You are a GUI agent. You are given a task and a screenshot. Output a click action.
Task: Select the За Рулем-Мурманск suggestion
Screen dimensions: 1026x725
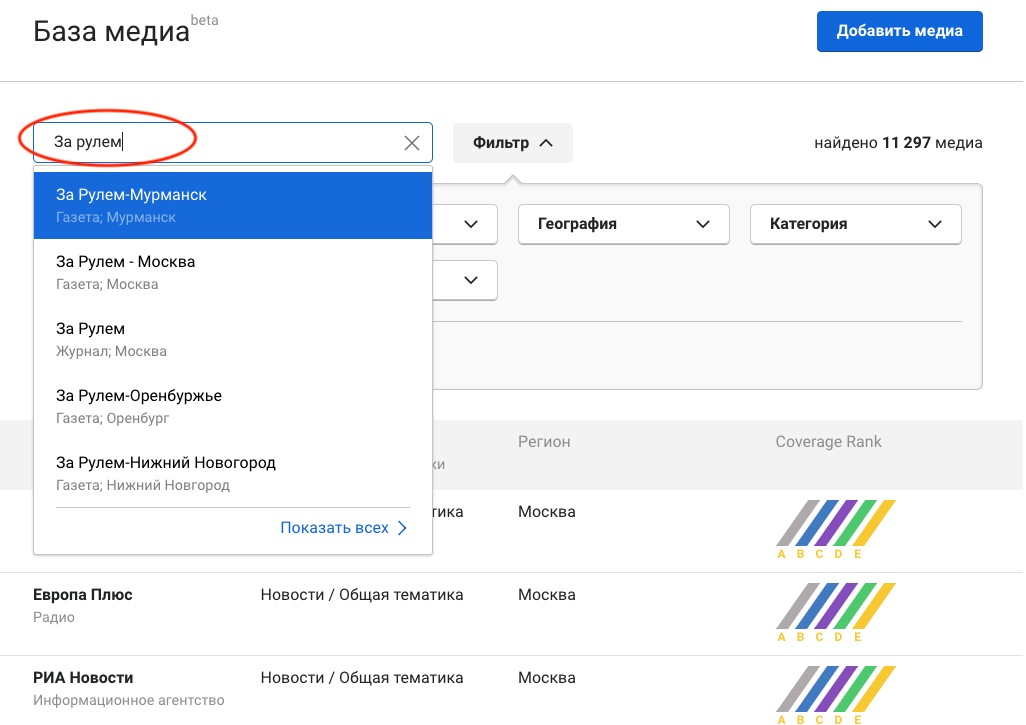[233, 205]
